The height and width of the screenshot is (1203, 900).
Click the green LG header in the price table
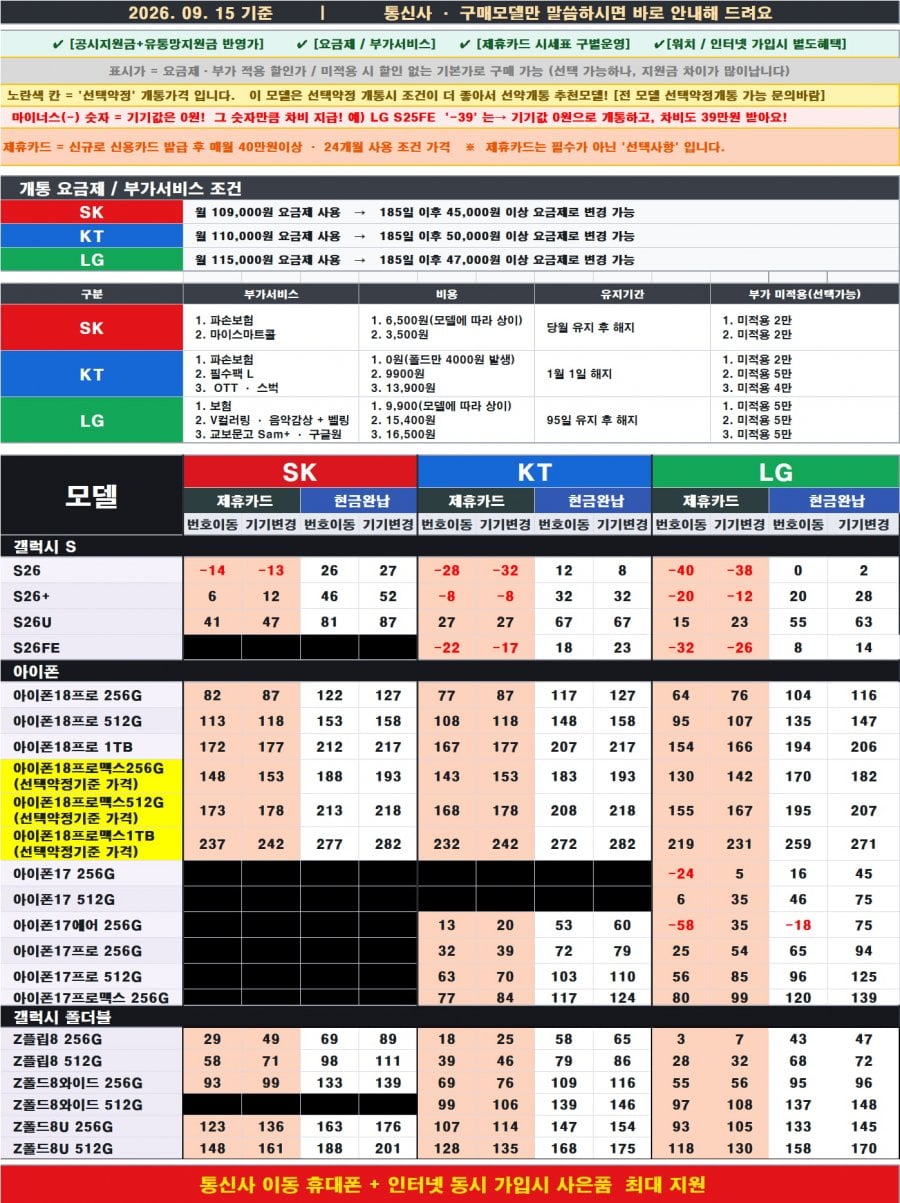776,472
